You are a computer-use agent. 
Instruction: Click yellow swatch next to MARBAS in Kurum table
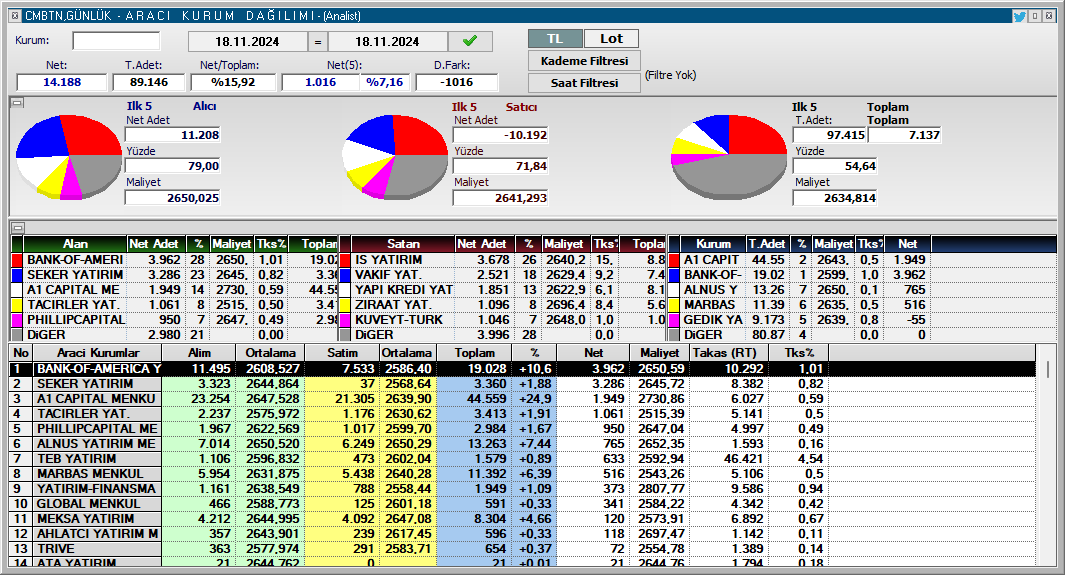[674, 305]
